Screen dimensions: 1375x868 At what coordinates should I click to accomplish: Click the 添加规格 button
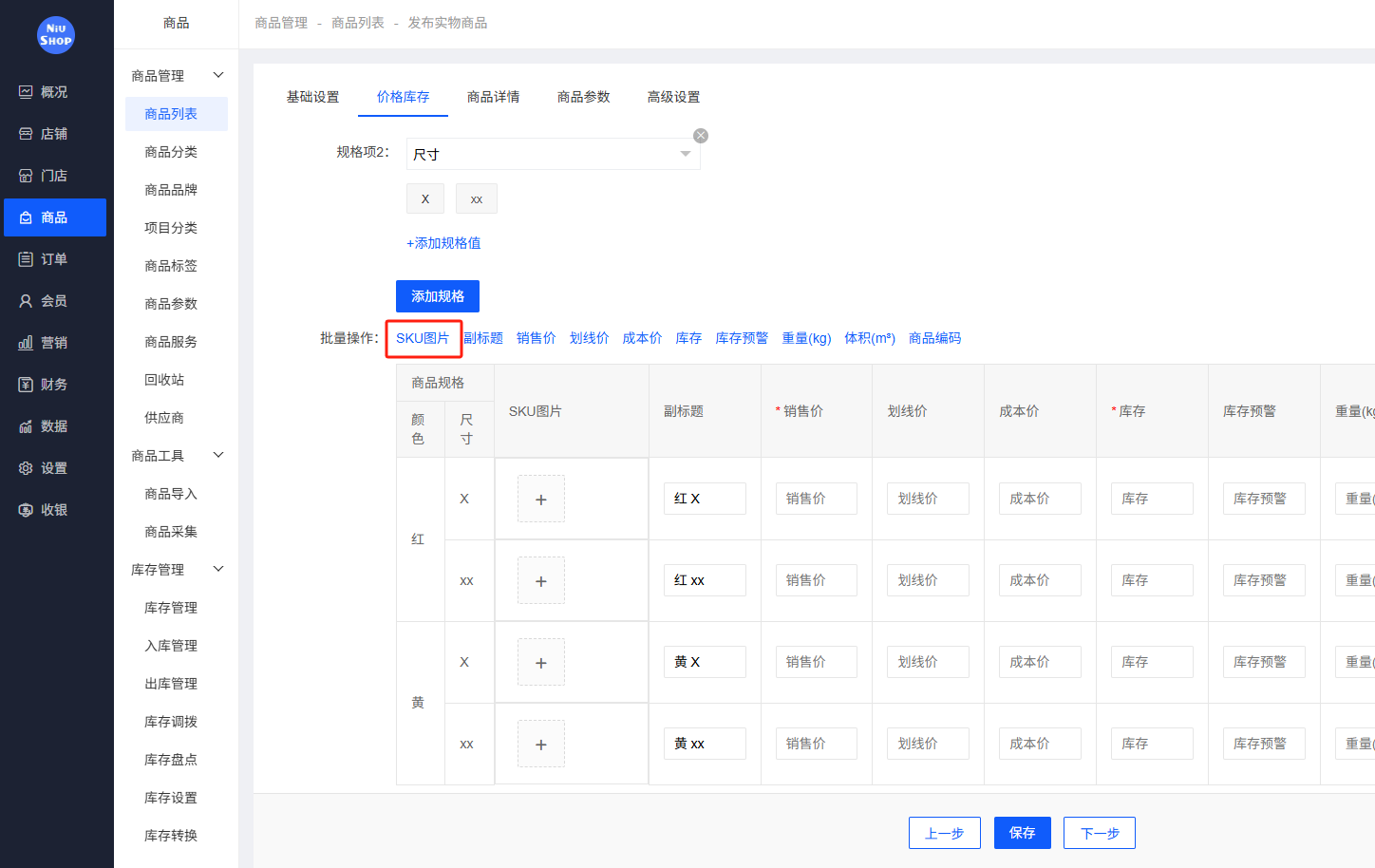click(x=437, y=296)
